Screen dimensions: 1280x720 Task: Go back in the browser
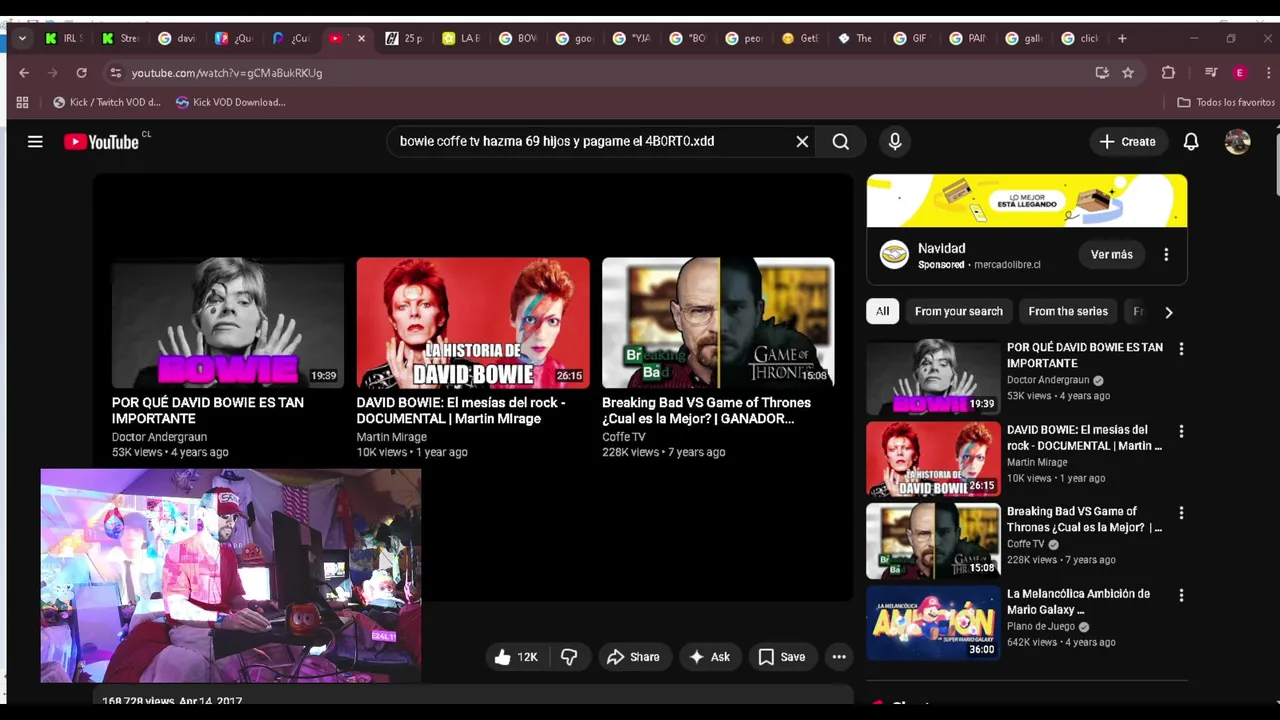coord(24,73)
